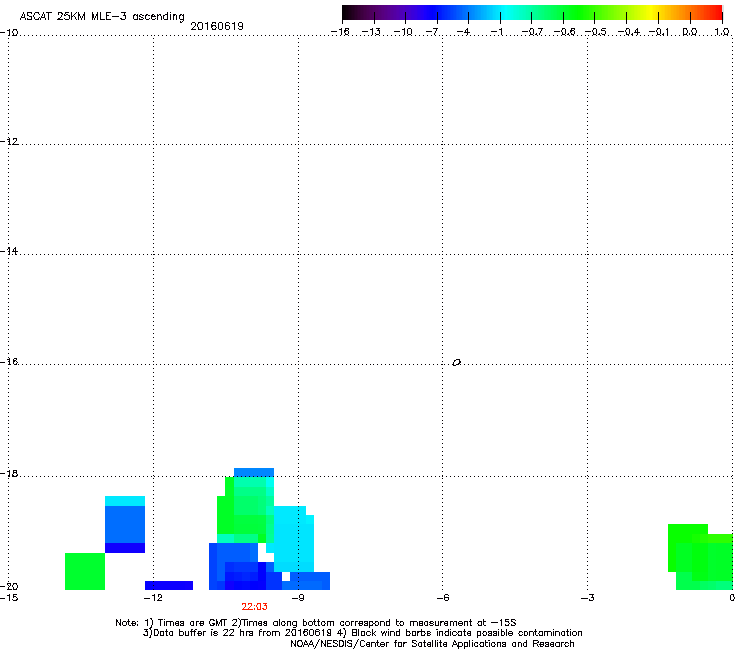
Task: Click the 0 longitude axis label
Action: (732, 598)
